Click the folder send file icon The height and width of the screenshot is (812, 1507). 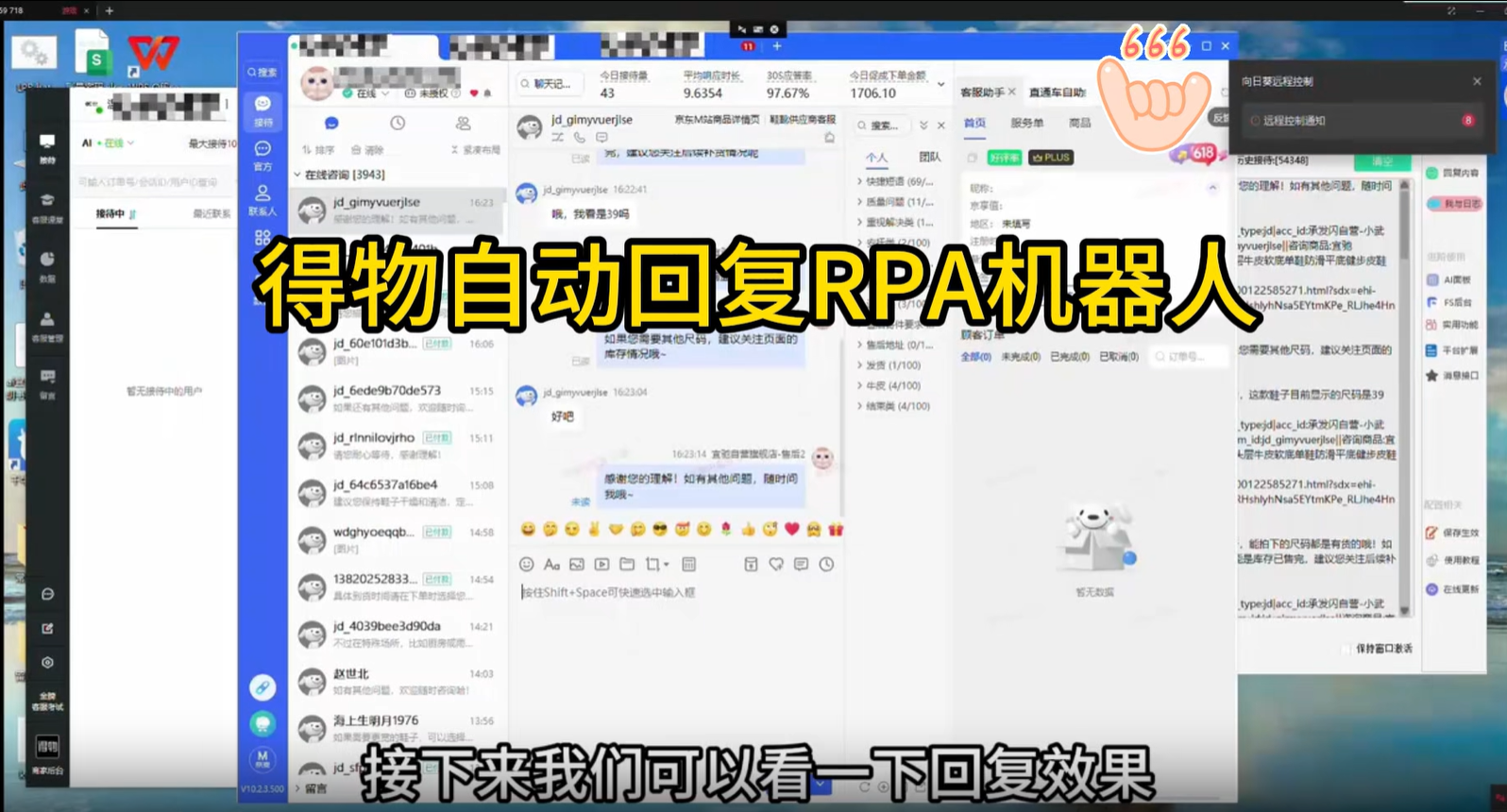(x=627, y=565)
